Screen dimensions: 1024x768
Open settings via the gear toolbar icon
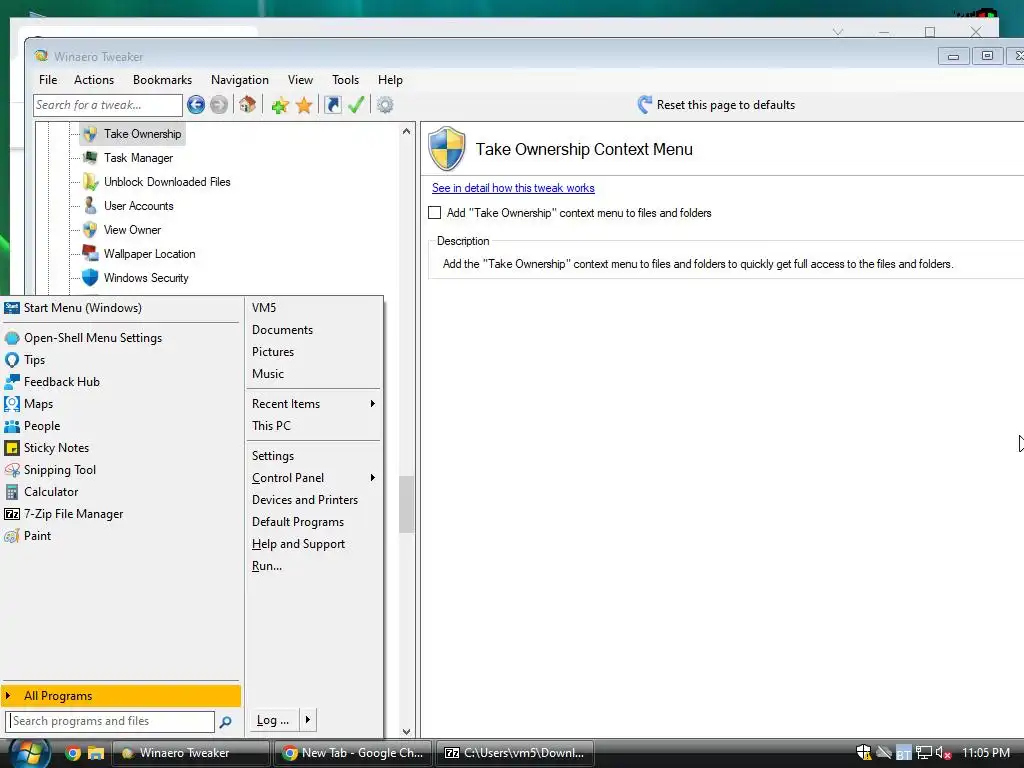(x=385, y=104)
